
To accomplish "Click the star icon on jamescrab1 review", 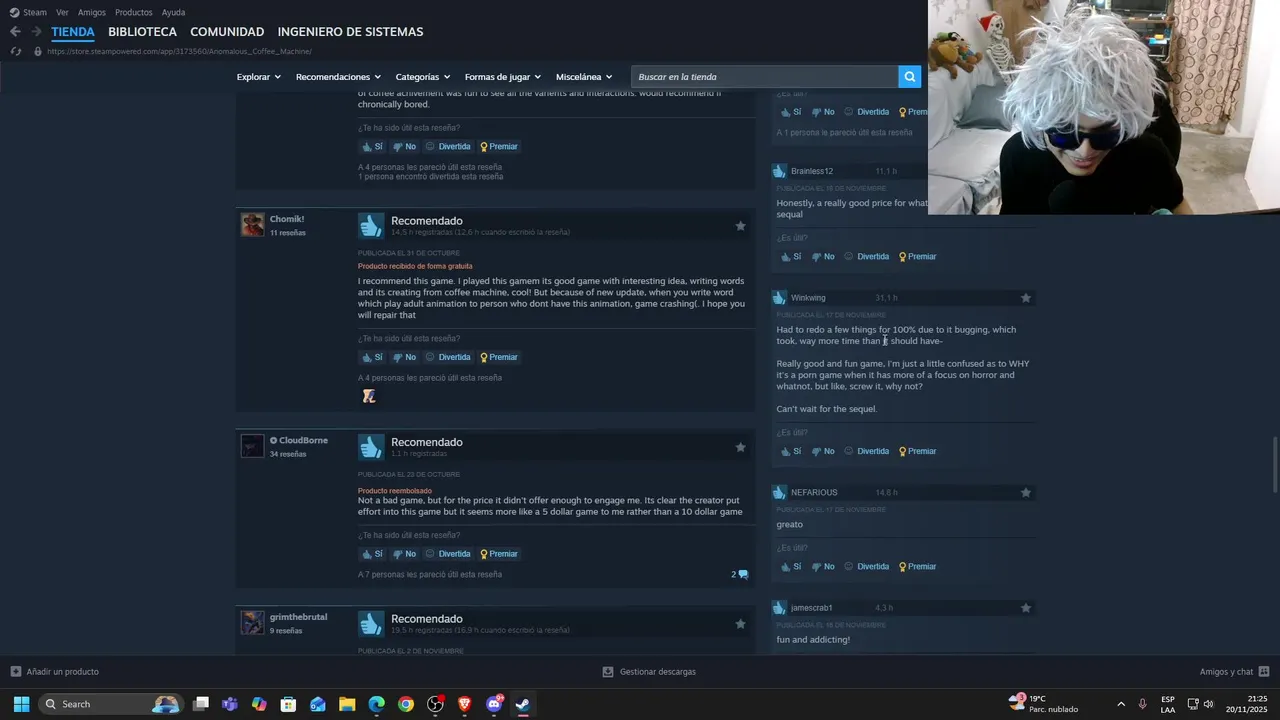I will (x=1025, y=608).
